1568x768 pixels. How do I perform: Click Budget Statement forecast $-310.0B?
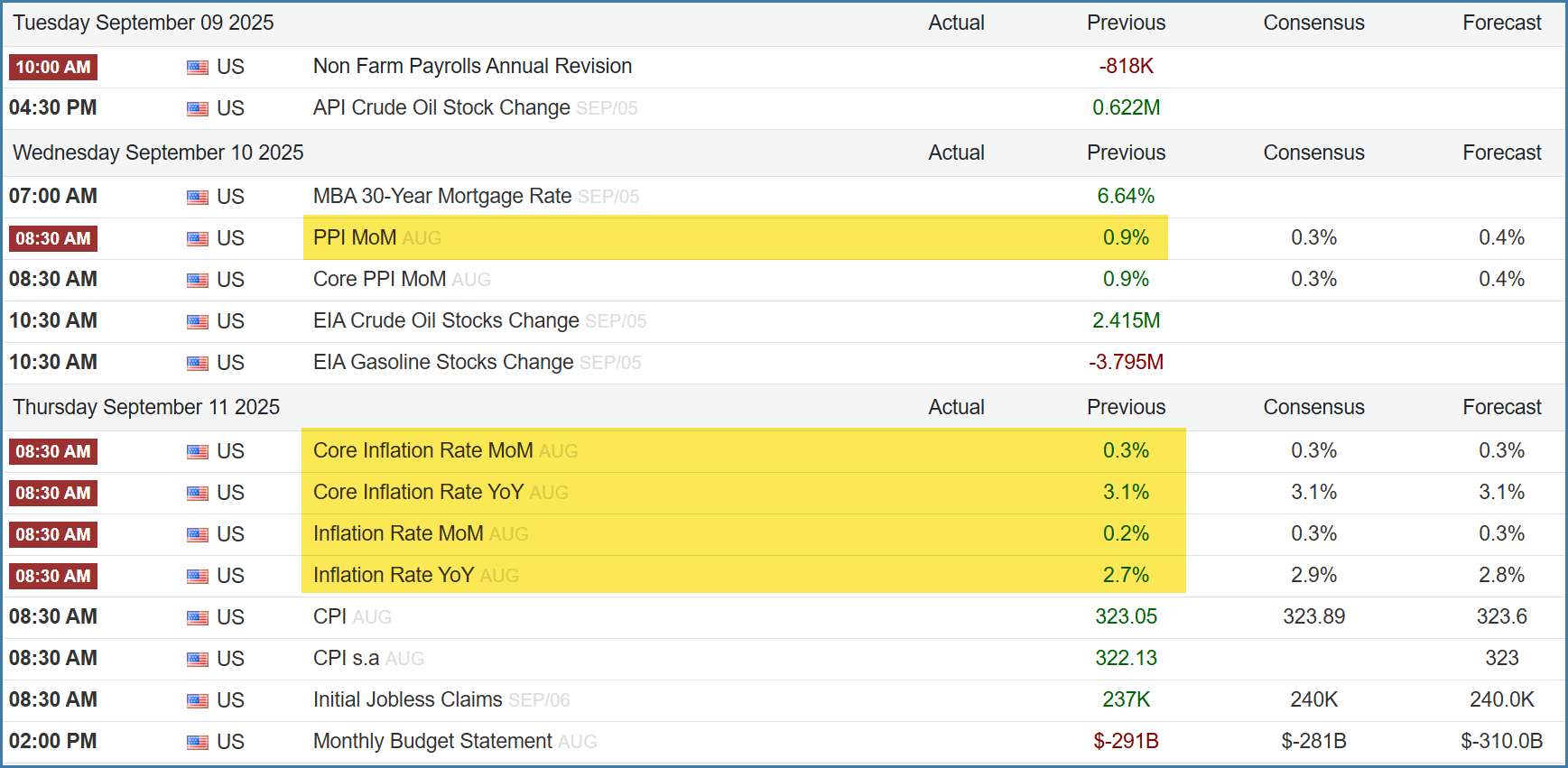tap(1502, 741)
